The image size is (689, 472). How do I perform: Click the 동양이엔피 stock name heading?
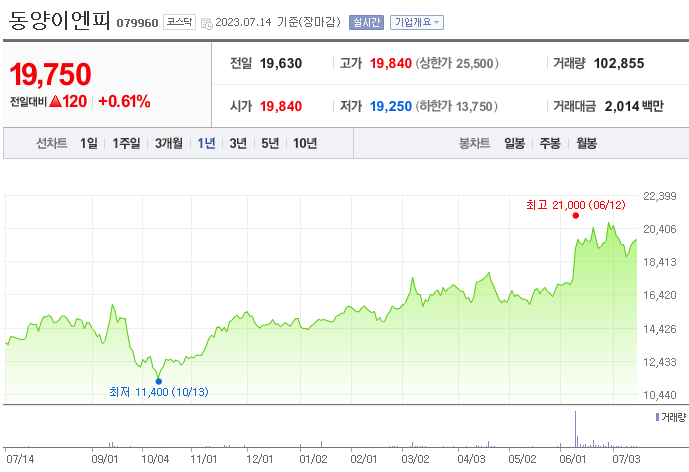click(x=59, y=21)
